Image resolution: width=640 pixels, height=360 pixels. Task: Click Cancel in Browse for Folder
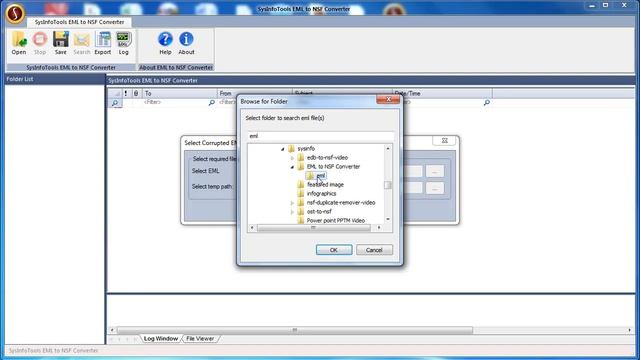pos(374,250)
